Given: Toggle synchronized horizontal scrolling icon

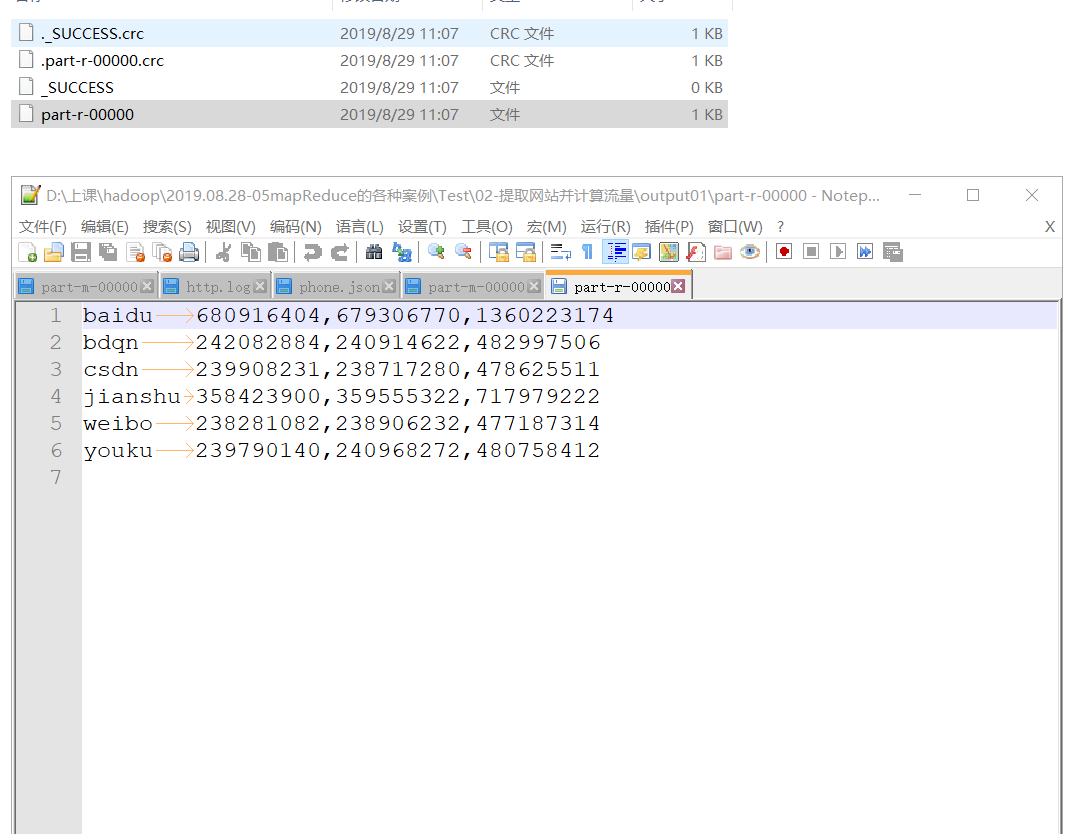Looking at the screenshot, I should (x=526, y=252).
